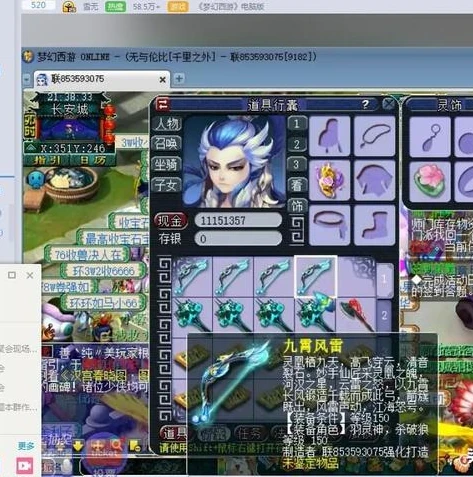473x477 pixels.
Task: Click the 现金 button
Action: (170, 220)
